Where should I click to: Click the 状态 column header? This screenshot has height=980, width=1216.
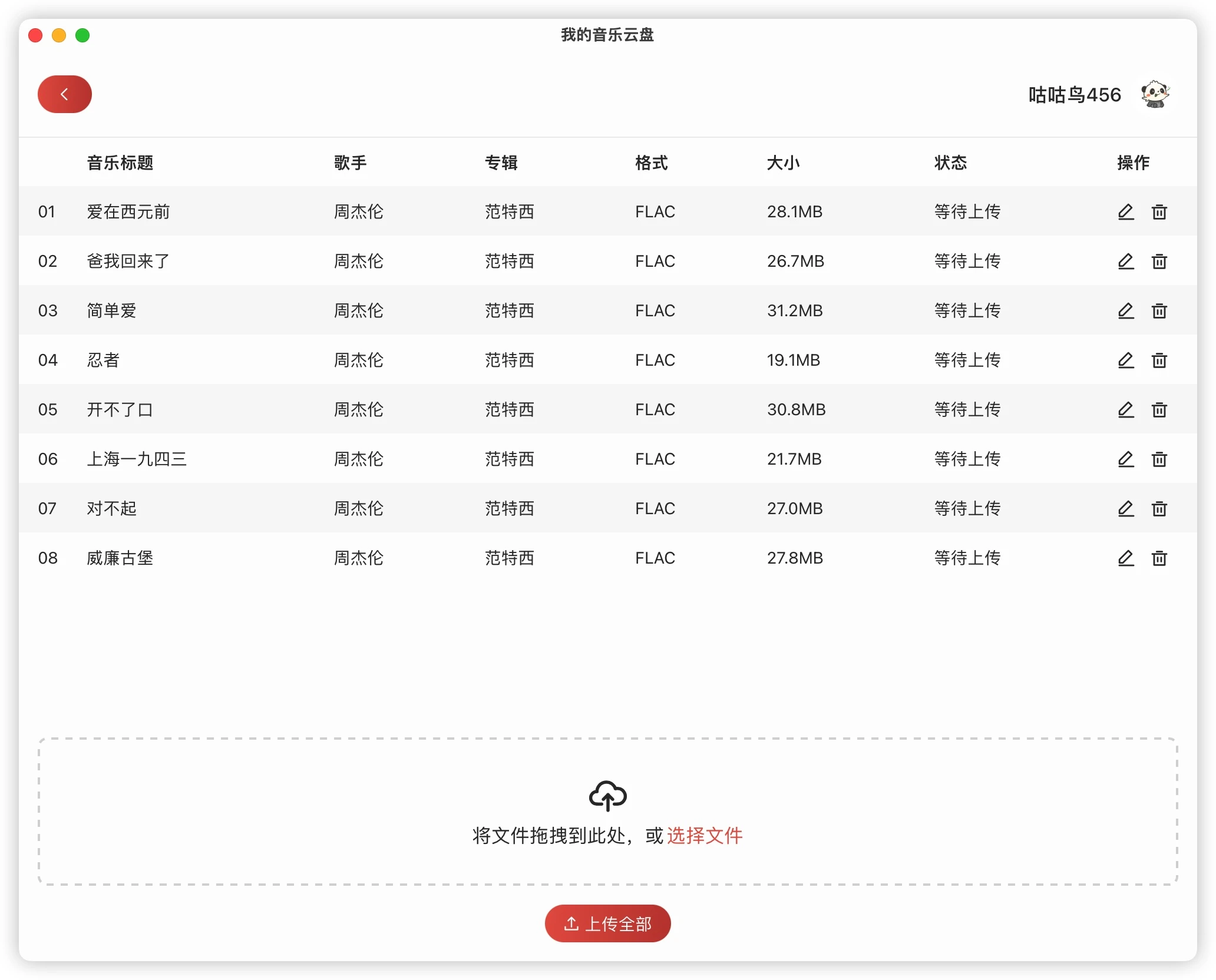[x=951, y=163]
